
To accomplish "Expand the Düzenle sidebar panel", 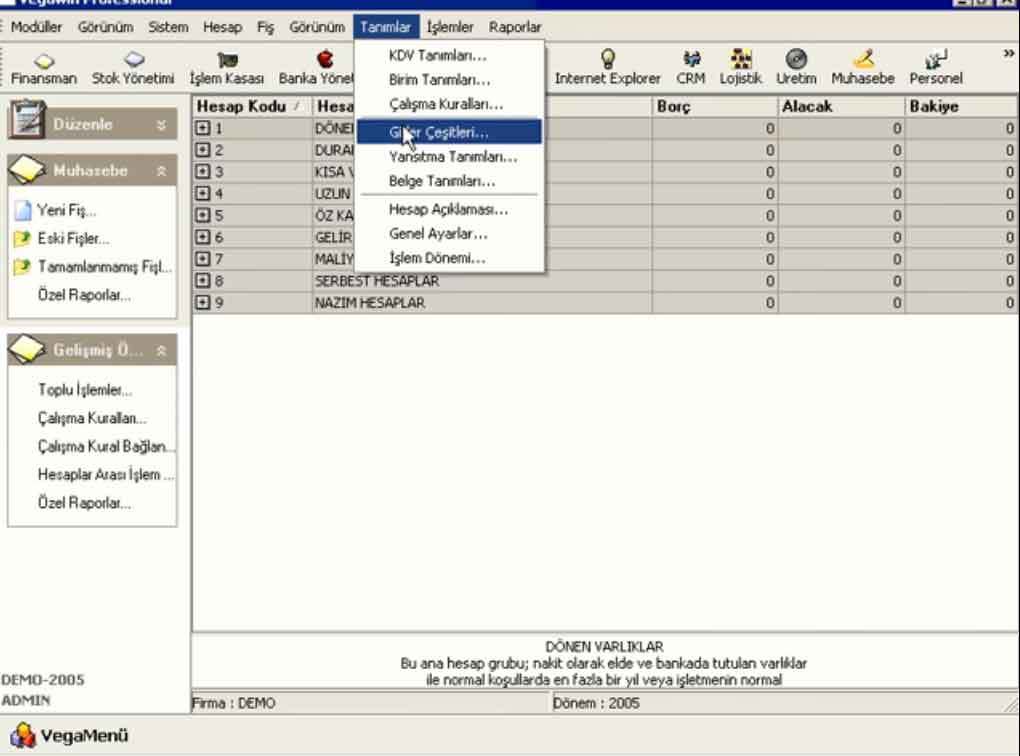I will (x=161, y=125).
